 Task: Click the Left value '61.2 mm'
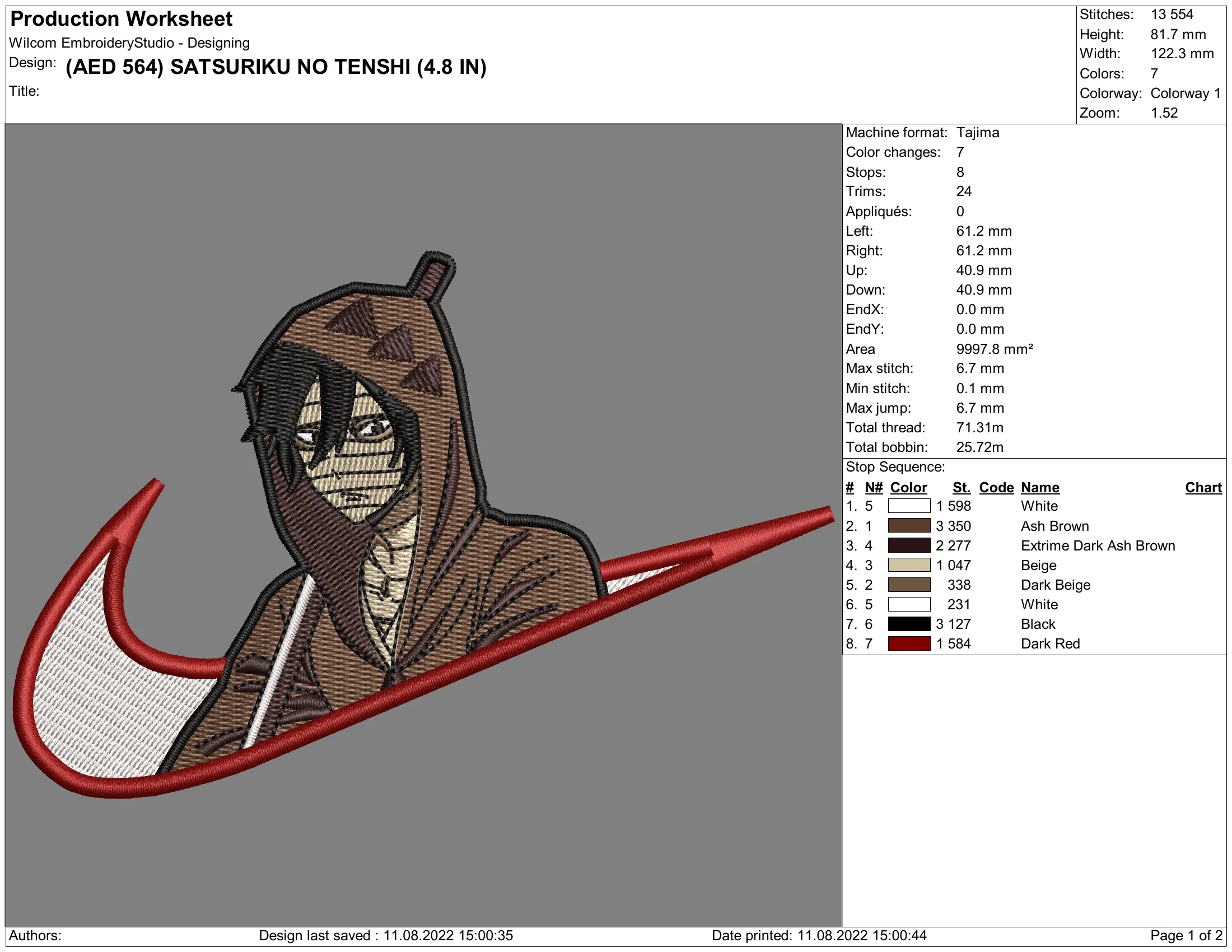[984, 231]
